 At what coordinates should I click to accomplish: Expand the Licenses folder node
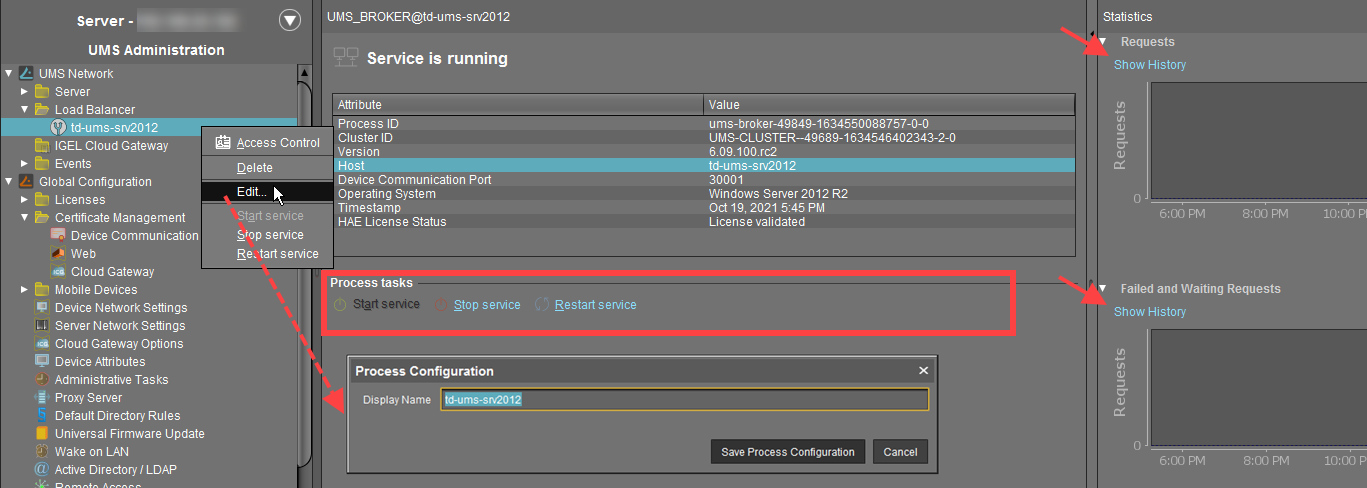tap(26, 200)
